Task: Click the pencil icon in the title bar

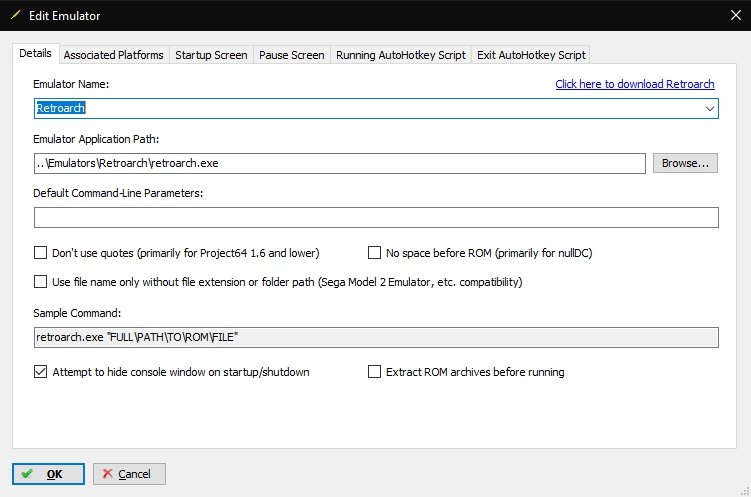Action: click(x=14, y=15)
